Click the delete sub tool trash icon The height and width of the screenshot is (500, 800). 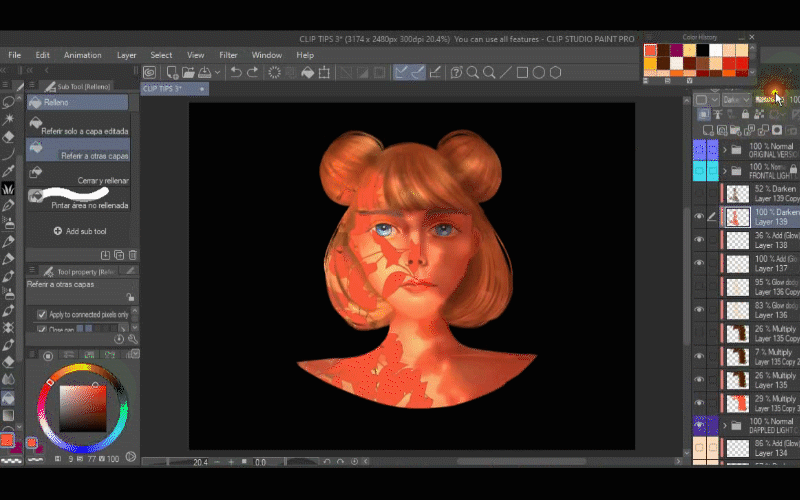pos(132,255)
